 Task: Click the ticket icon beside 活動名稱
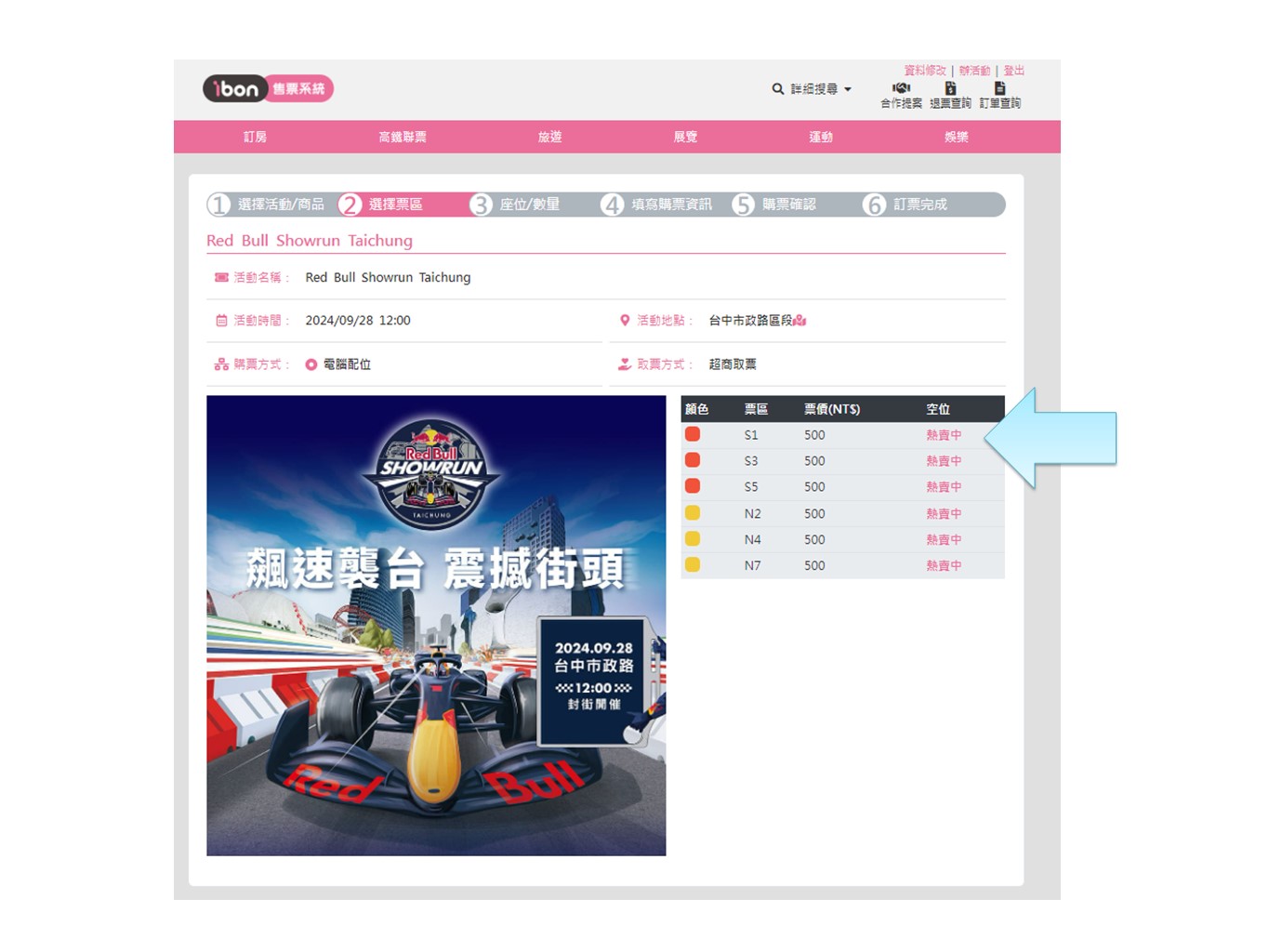221,277
